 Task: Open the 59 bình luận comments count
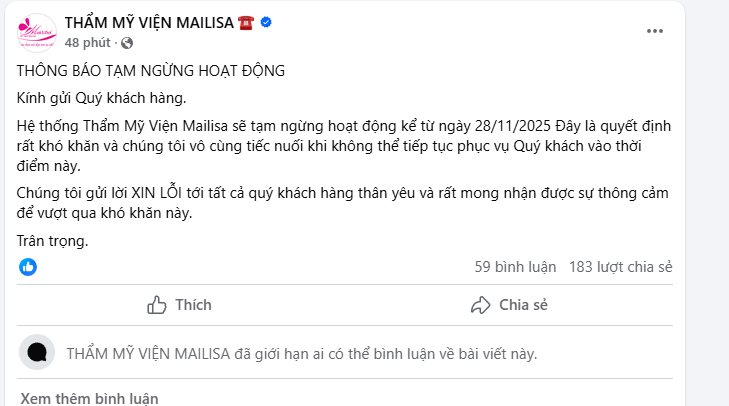pyautogui.click(x=514, y=267)
